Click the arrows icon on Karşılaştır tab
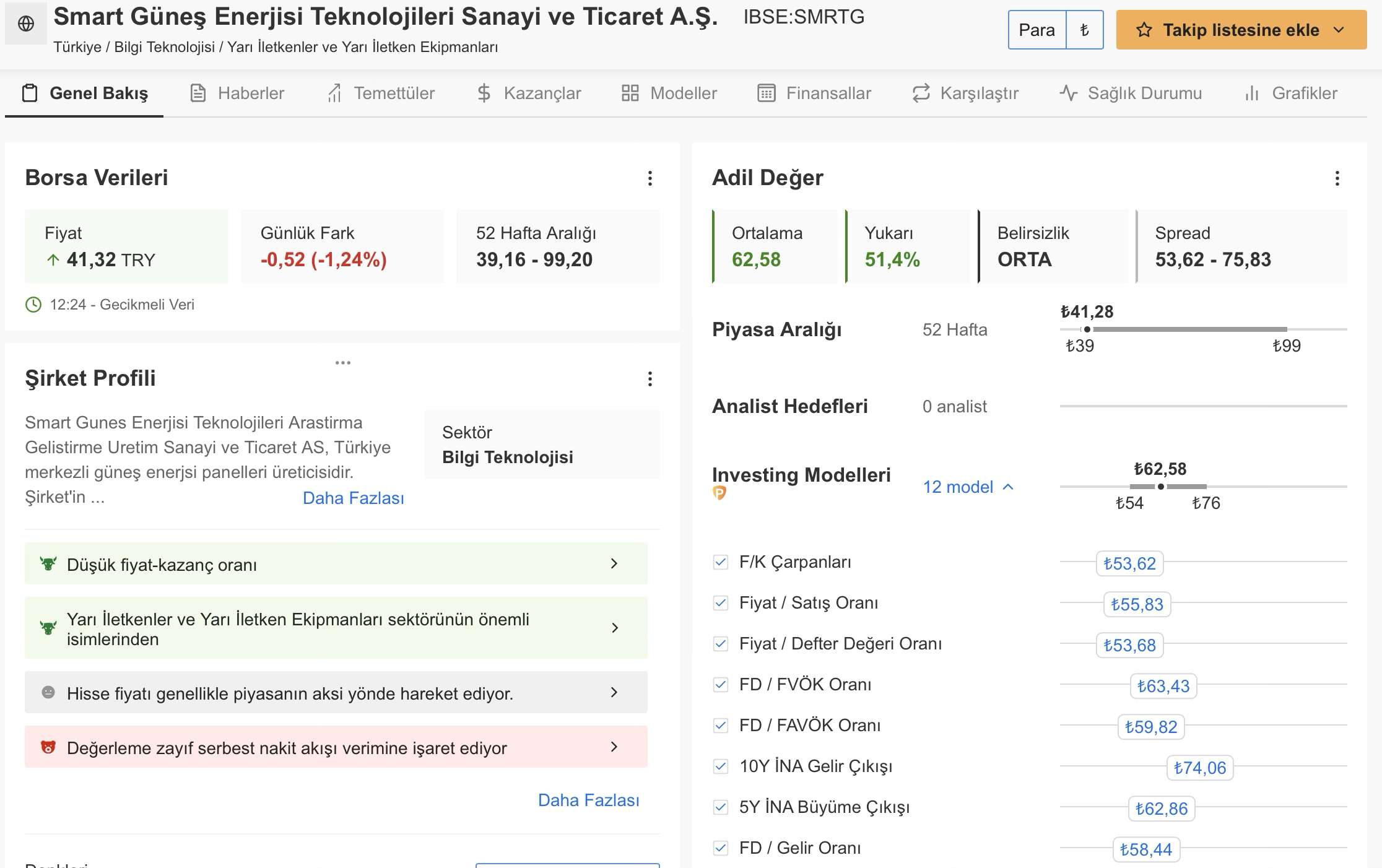 point(921,93)
